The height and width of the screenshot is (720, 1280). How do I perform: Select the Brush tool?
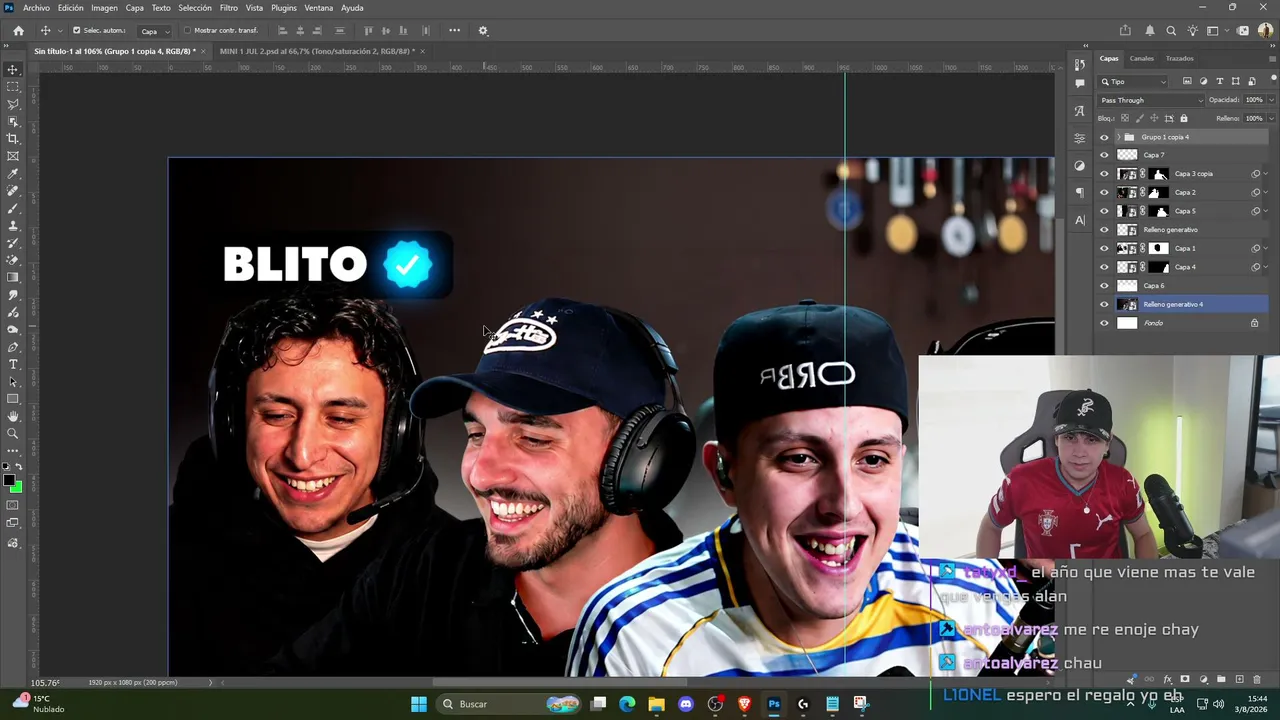13,208
